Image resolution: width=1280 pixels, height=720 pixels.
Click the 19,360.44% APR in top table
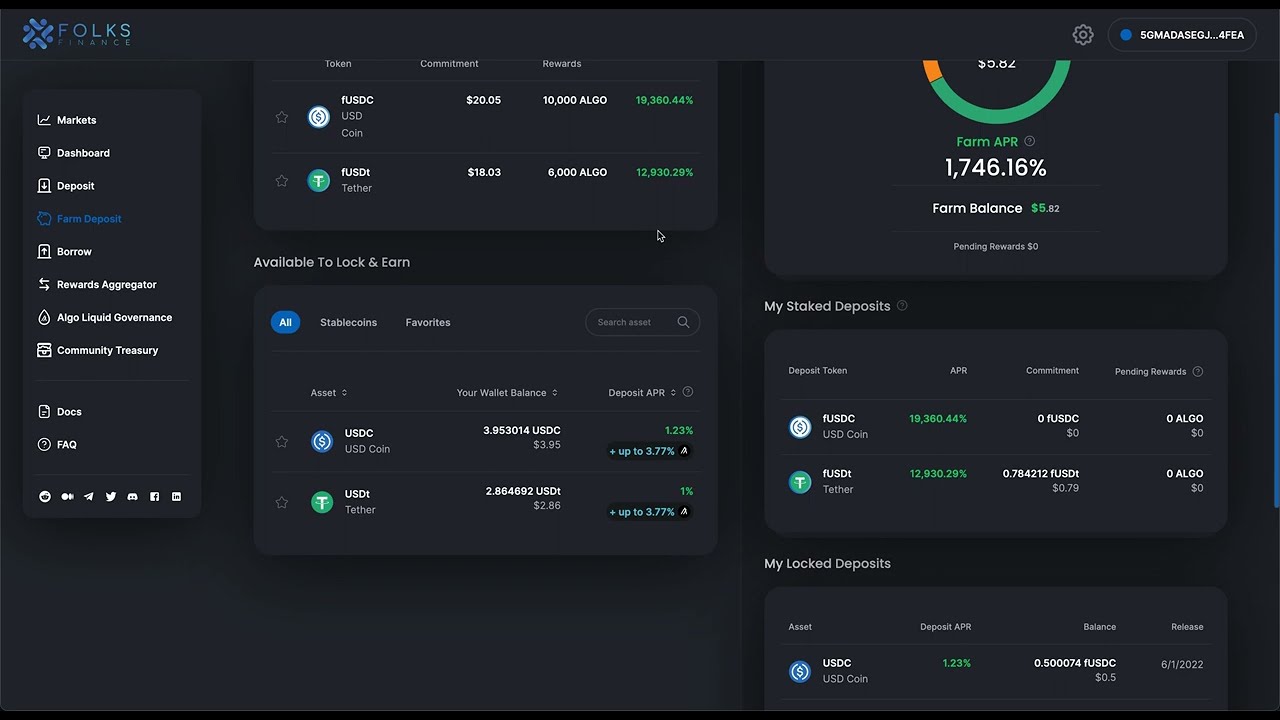[664, 100]
